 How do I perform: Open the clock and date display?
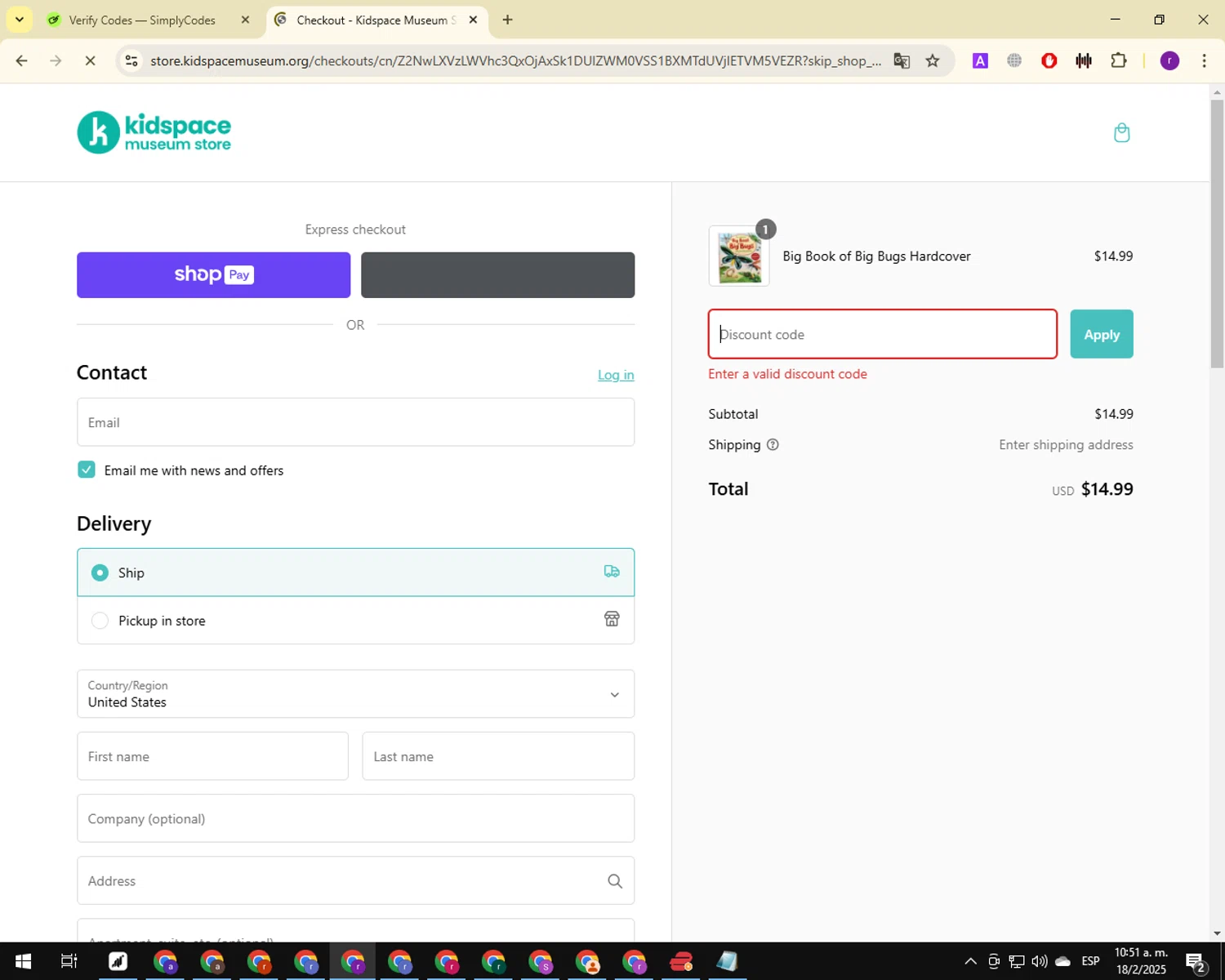(x=1142, y=961)
